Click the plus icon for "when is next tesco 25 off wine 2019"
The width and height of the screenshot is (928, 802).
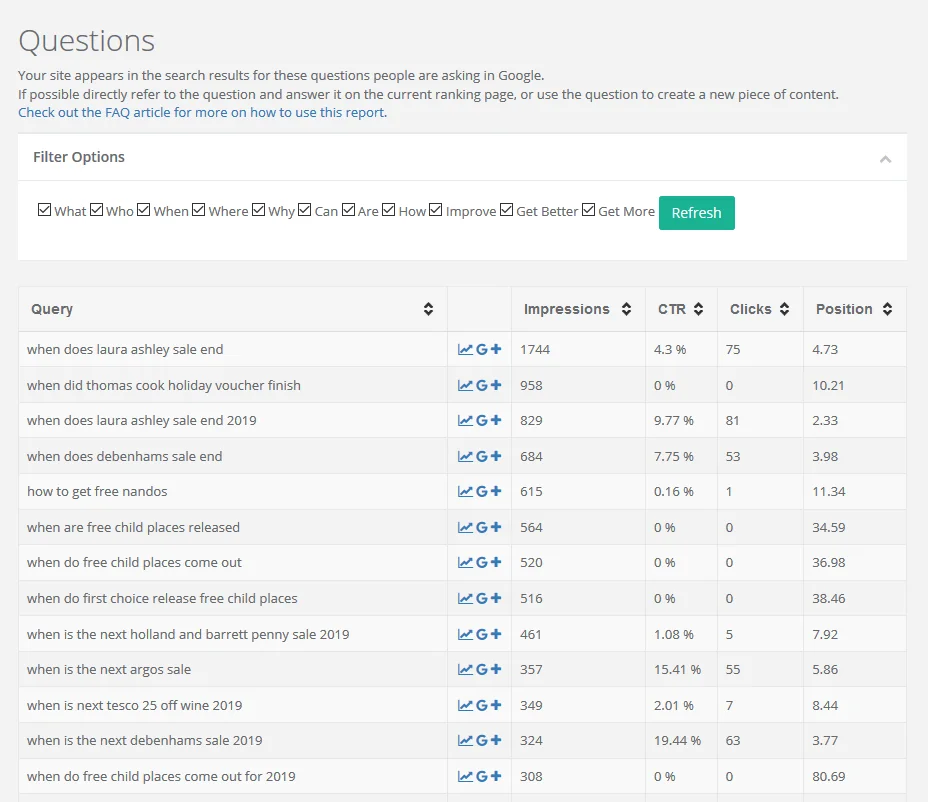coord(494,705)
